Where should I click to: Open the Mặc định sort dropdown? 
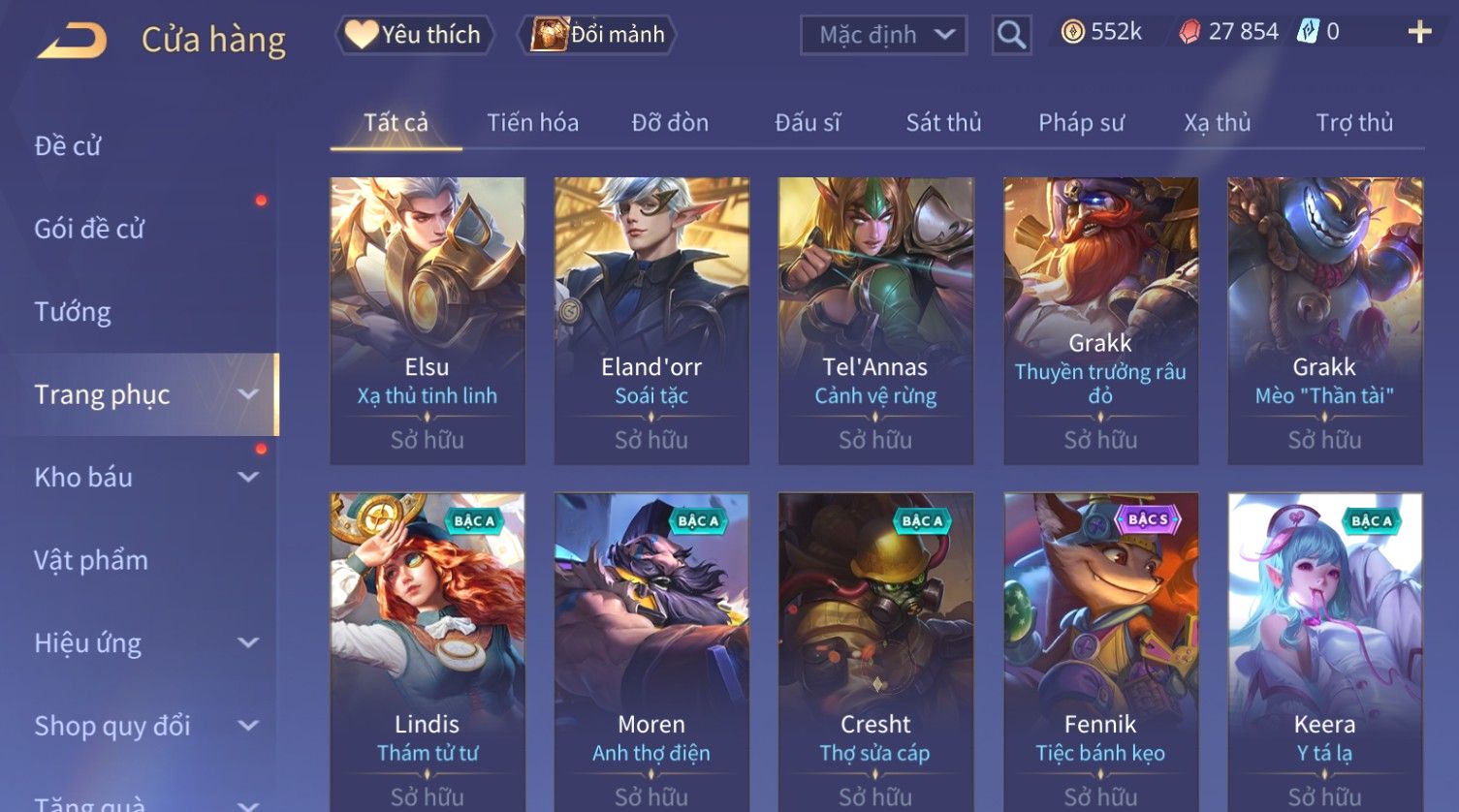pyautogui.click(x=883, y=36)
